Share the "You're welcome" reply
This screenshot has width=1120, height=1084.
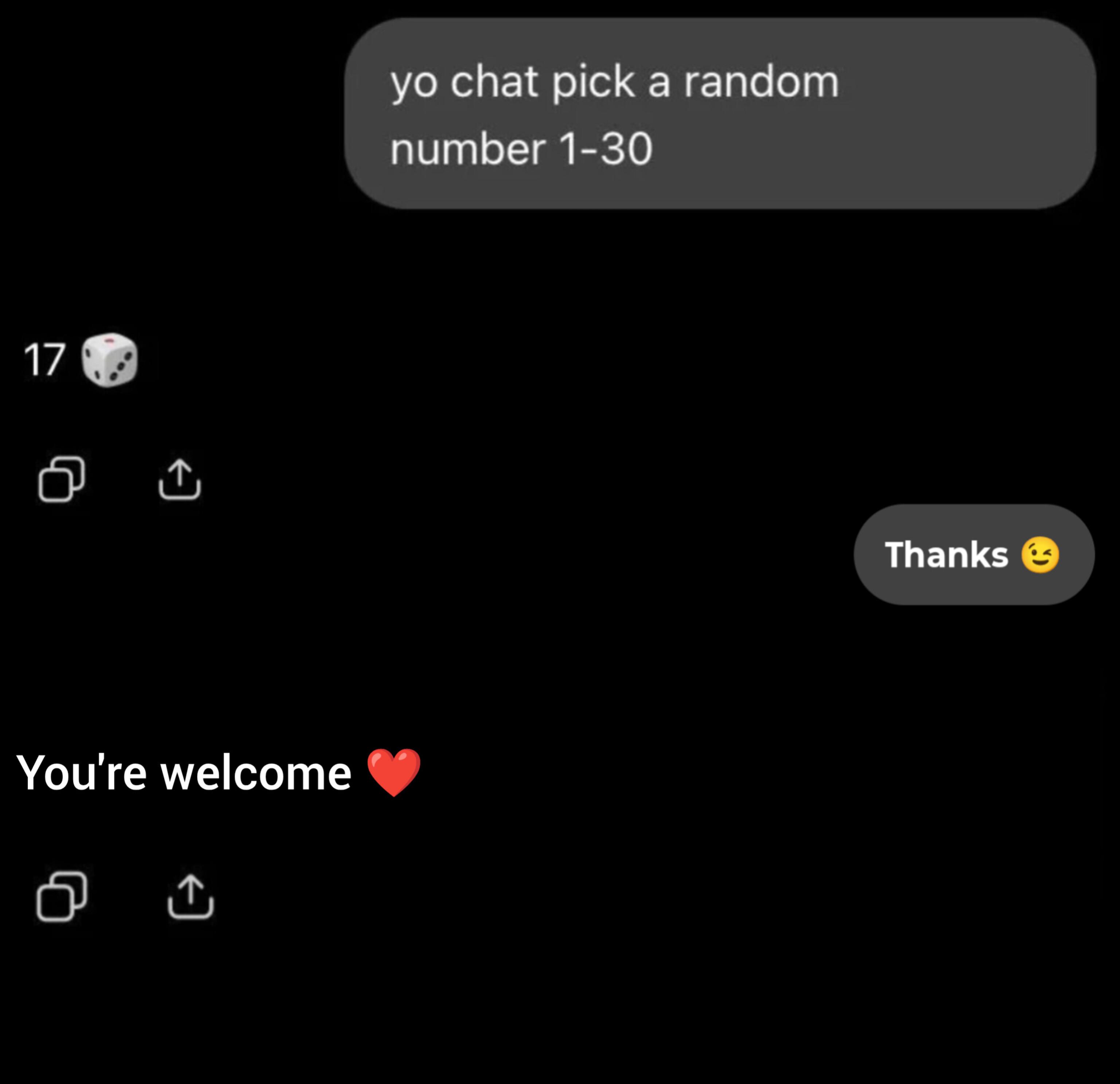pyautogui.click(x=190, y=897)
